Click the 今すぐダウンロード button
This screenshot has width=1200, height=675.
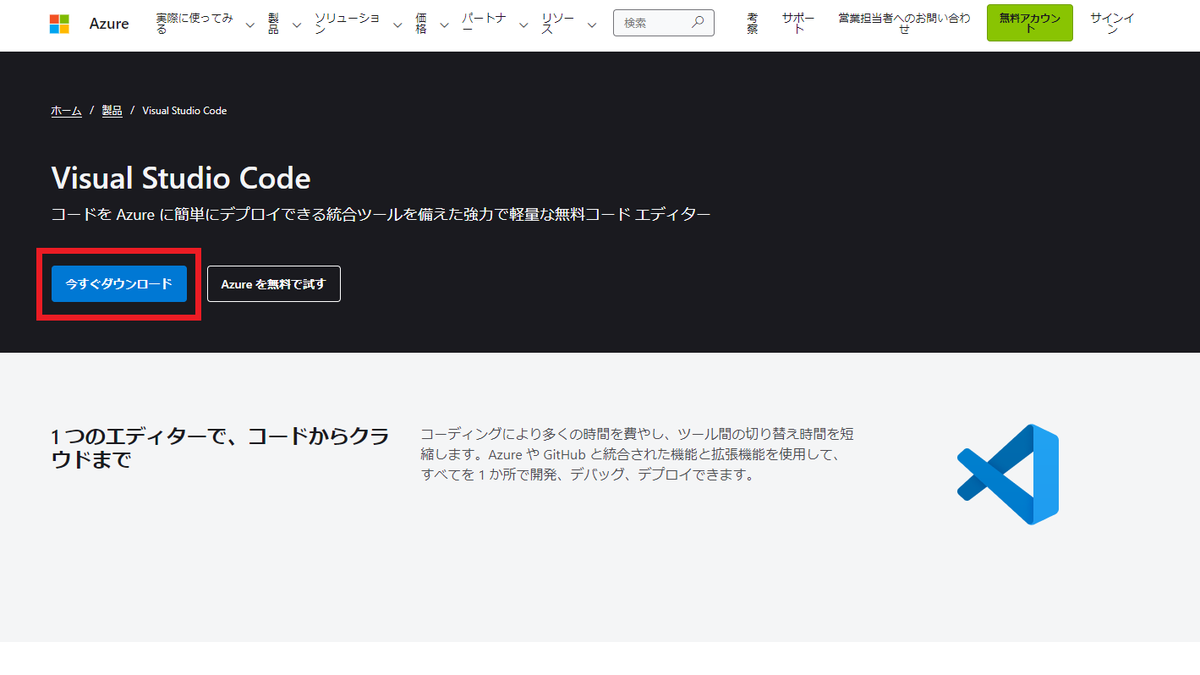pos(118,283)
